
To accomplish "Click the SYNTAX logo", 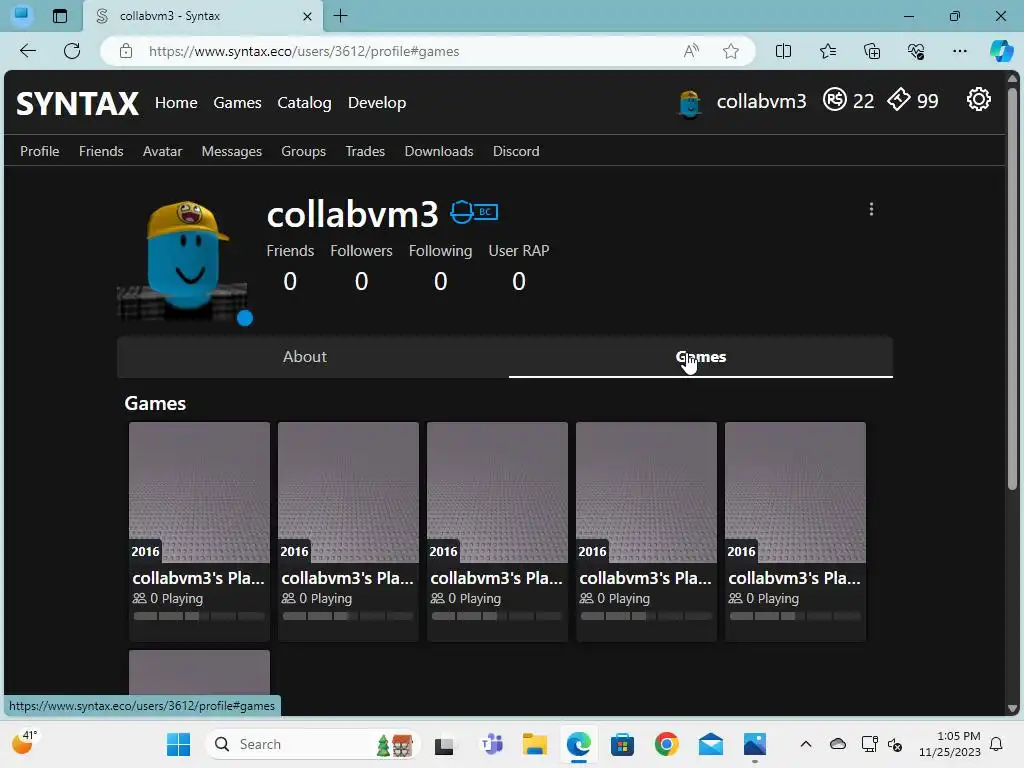I will [x=77, y=103].
